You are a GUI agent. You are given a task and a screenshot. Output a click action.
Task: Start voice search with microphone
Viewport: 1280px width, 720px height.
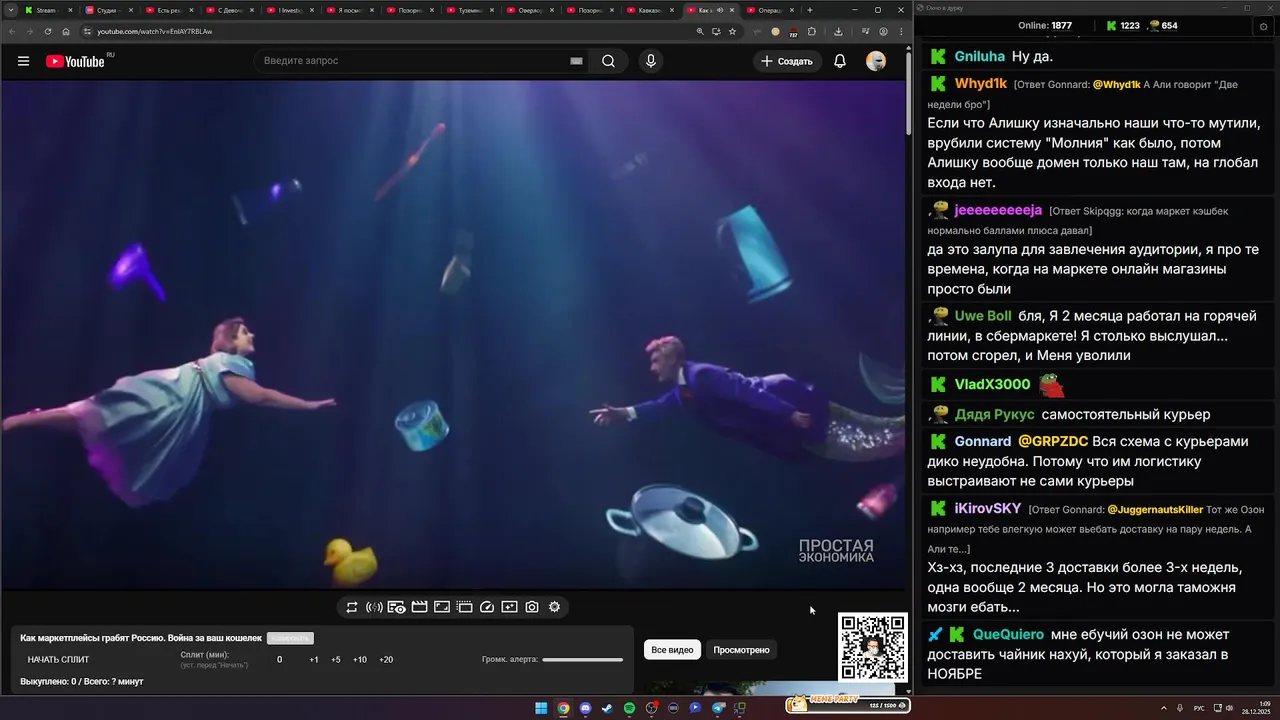pyautogui.click(x=651, y=61)
